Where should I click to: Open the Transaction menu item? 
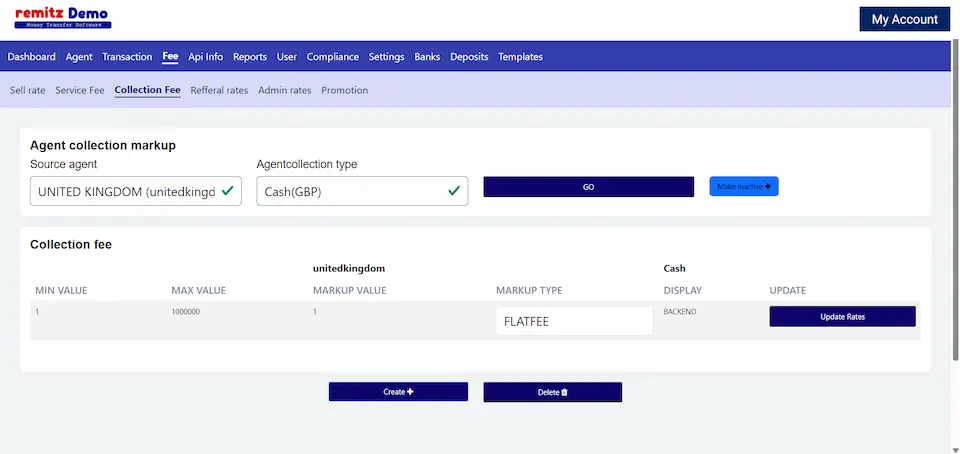point(127,57)
